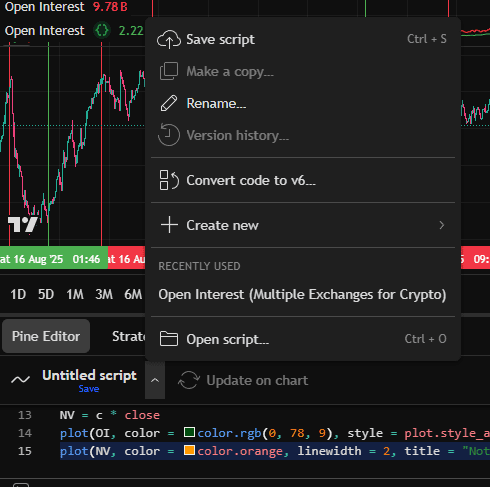This screenshot has height=487, width=490.
Task: Click the blue Save link under Untitled script
Action: 89,389
